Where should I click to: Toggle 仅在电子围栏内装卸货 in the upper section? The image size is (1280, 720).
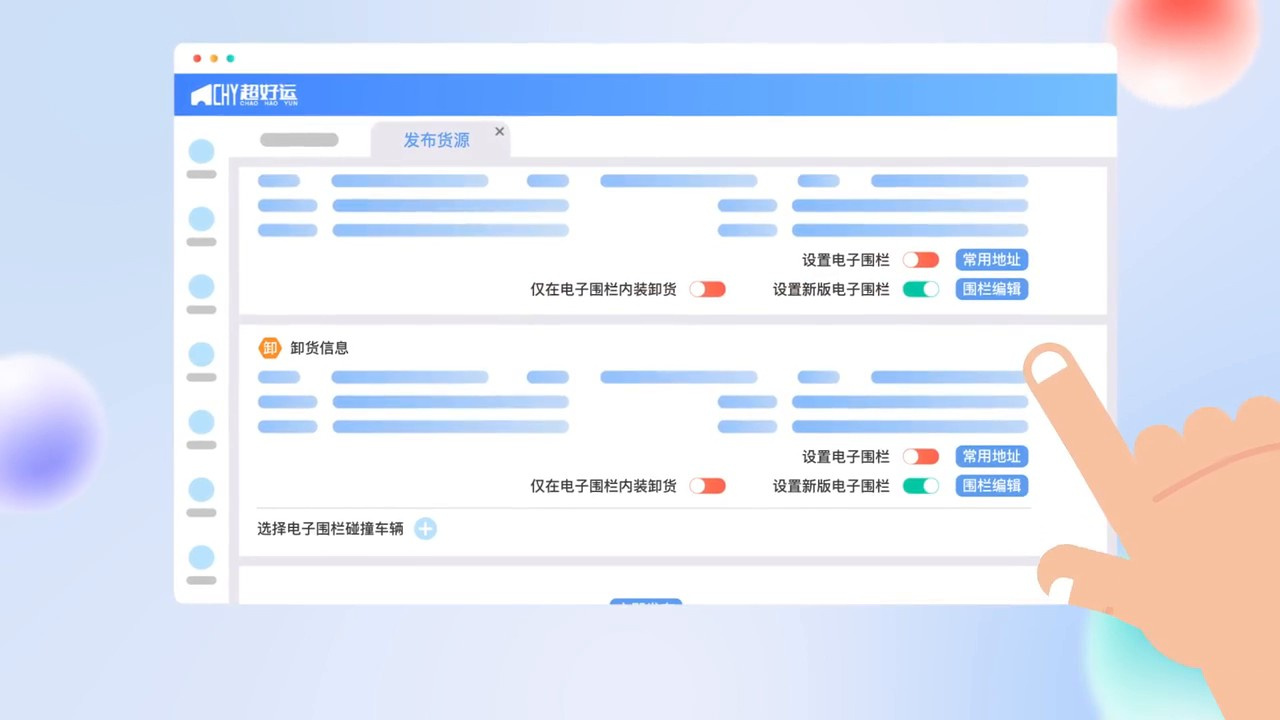click(x=707, y=289)
